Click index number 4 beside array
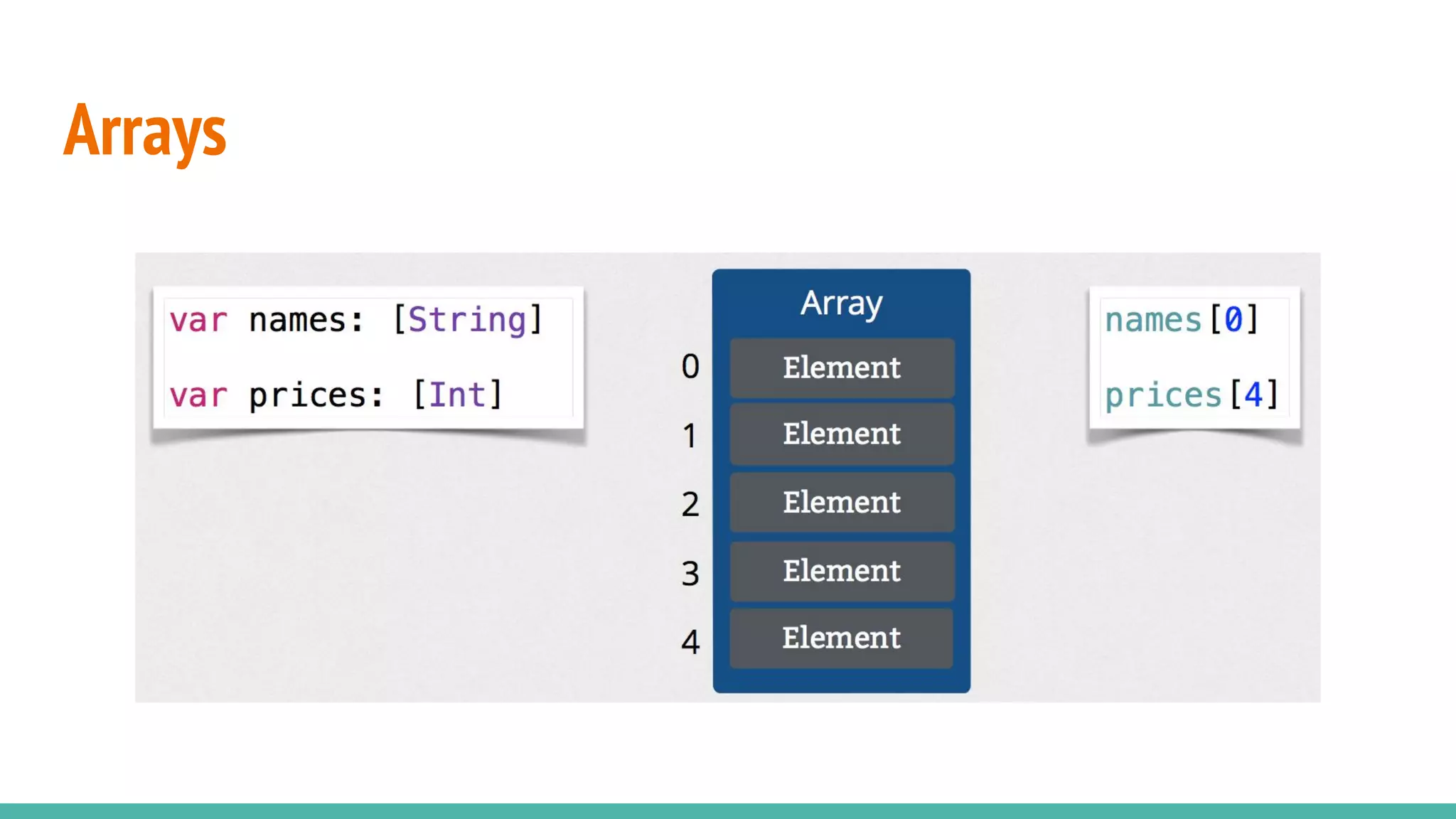The image size is (1456, 819). tap(690, 641)
